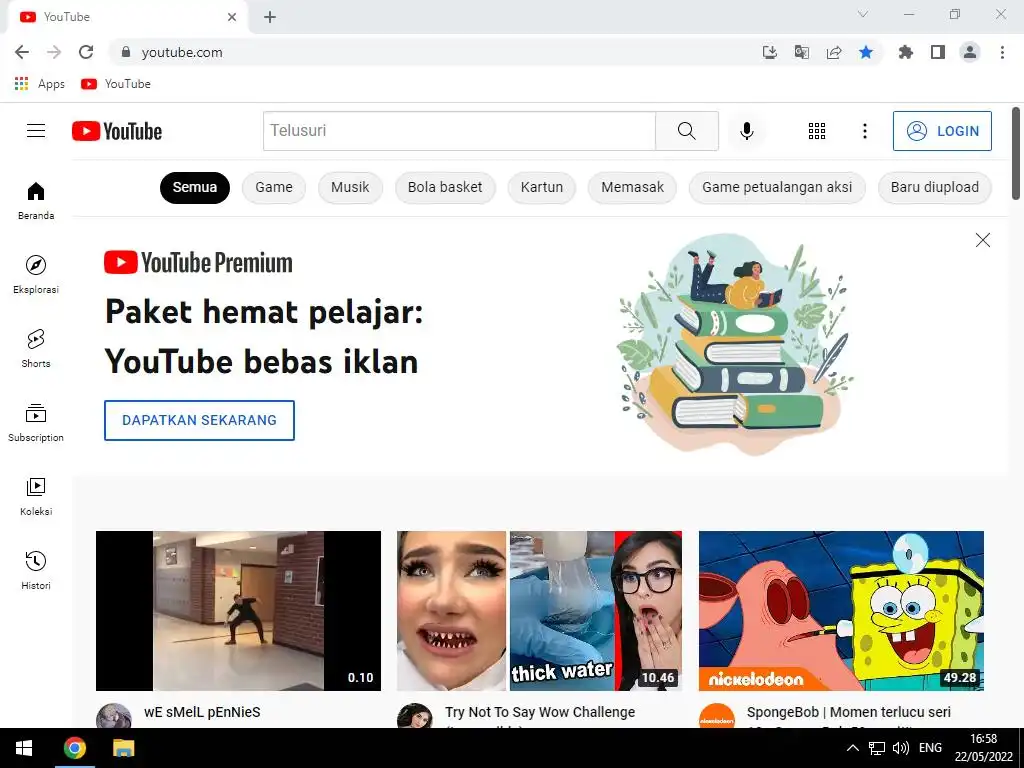Open the wE sMelL pEnNieS video thumbnail
1024x768 pixels.
click(238, 611)
